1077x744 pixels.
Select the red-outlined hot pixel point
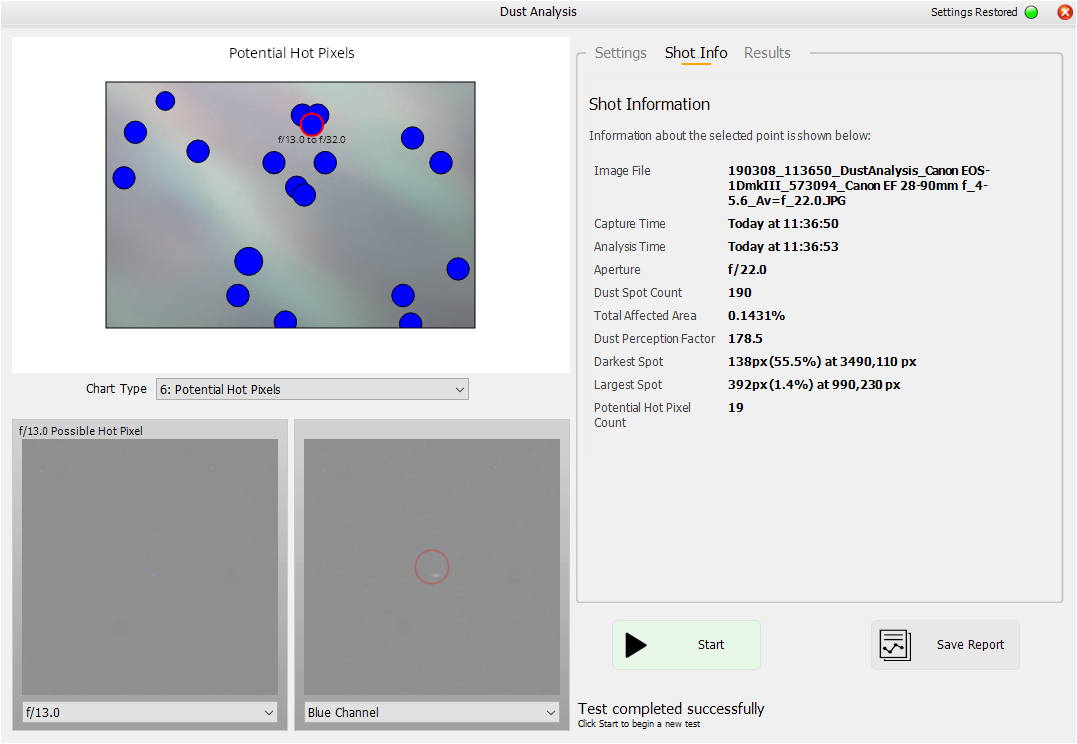point(312,124)
